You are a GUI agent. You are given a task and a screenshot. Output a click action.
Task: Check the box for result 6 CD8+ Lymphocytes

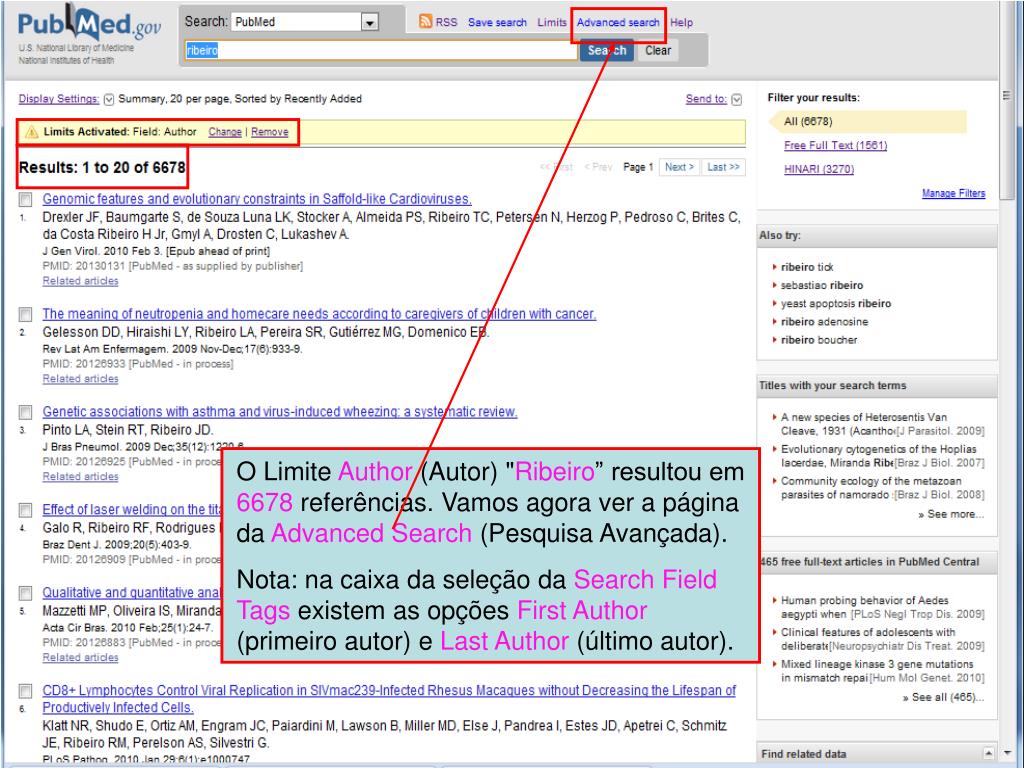25,691
